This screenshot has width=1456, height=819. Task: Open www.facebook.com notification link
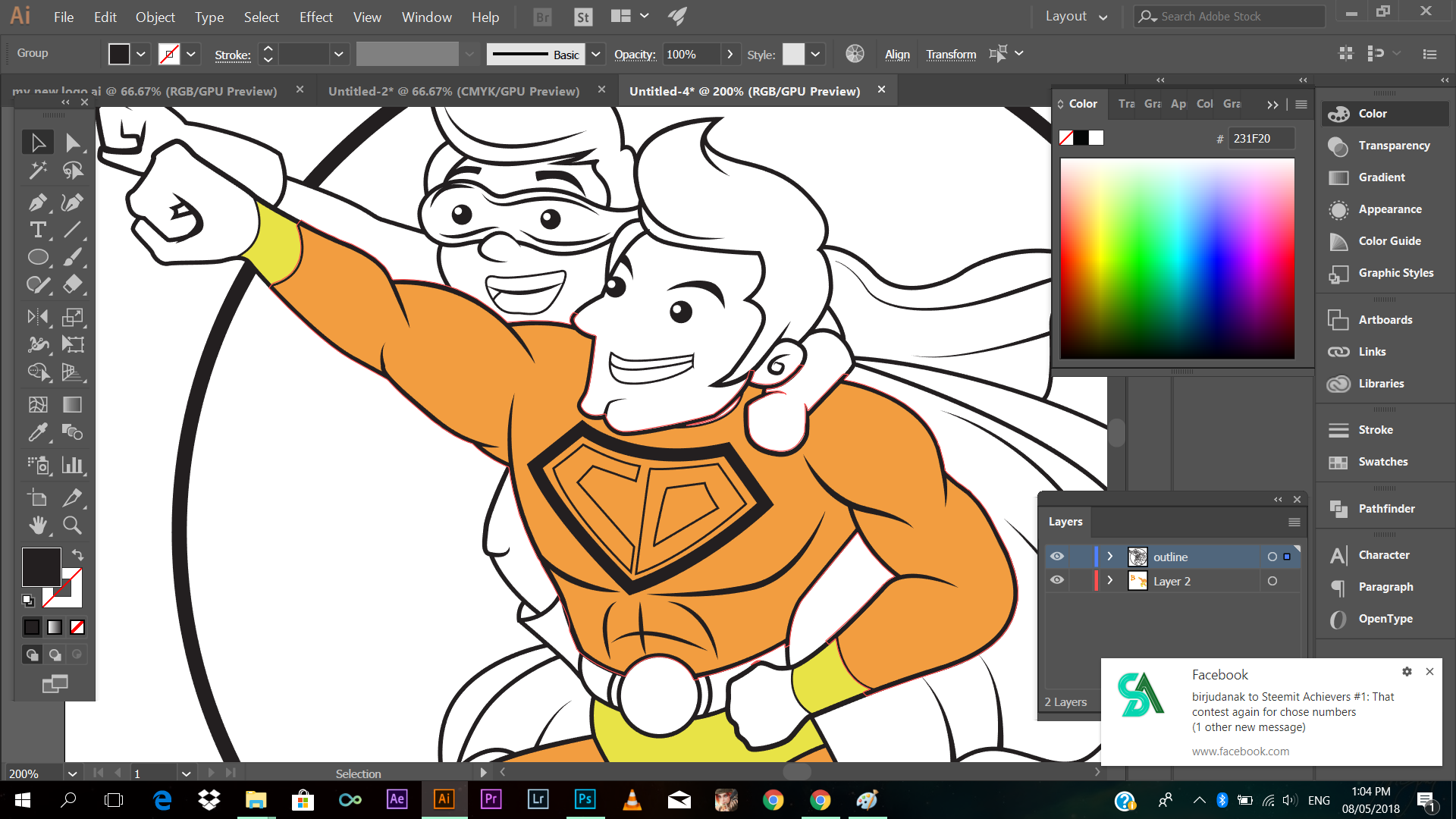(x=1240, y=751)
